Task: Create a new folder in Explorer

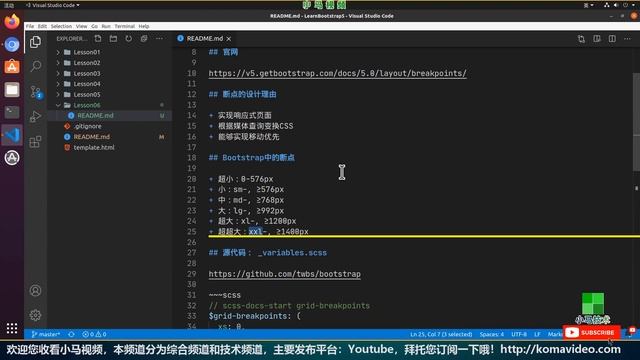Action: tap(113, 38)
